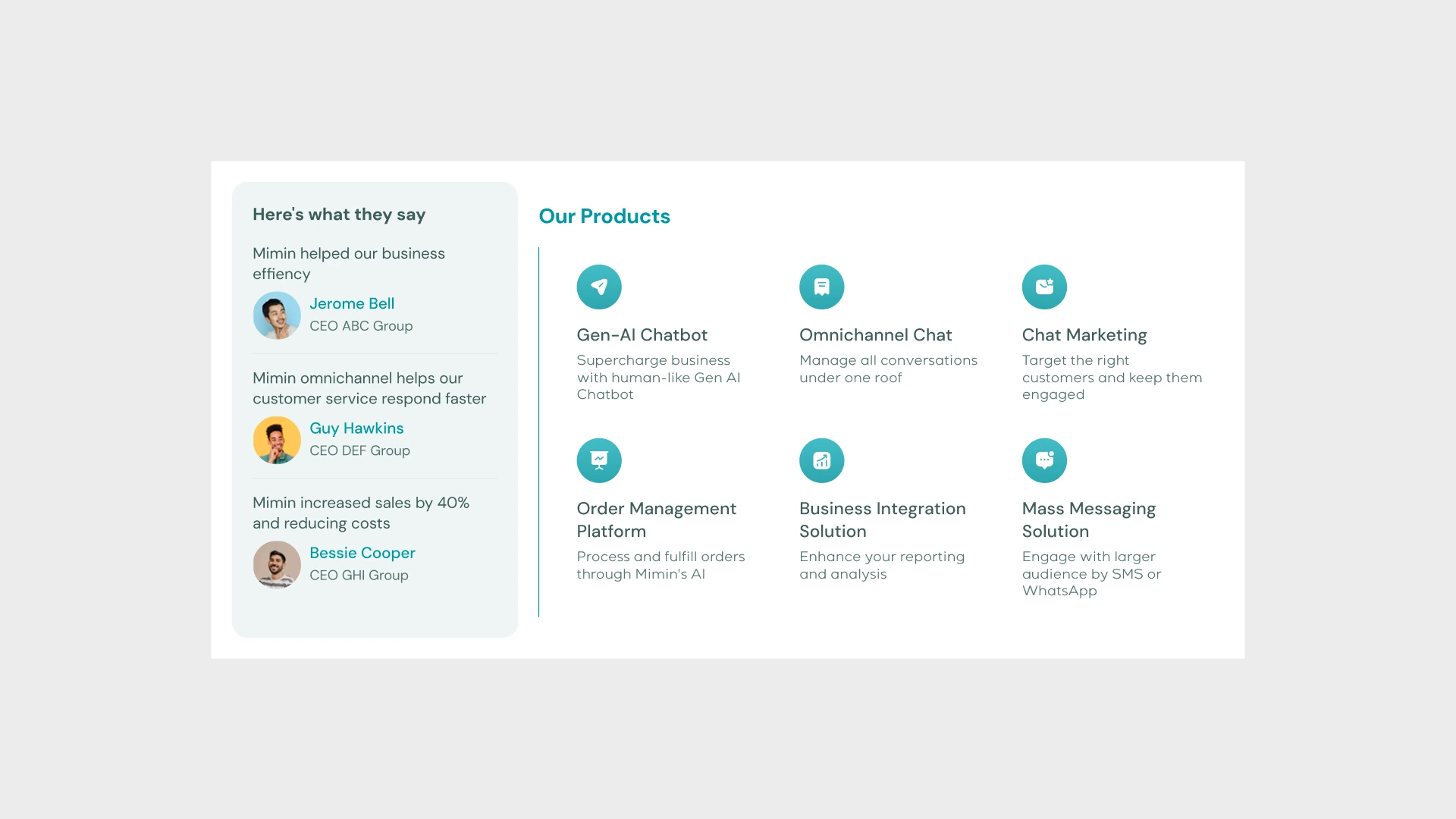Open the Chat Marketing product title
The image size is (1456, 819).
tap(1084, 335)
